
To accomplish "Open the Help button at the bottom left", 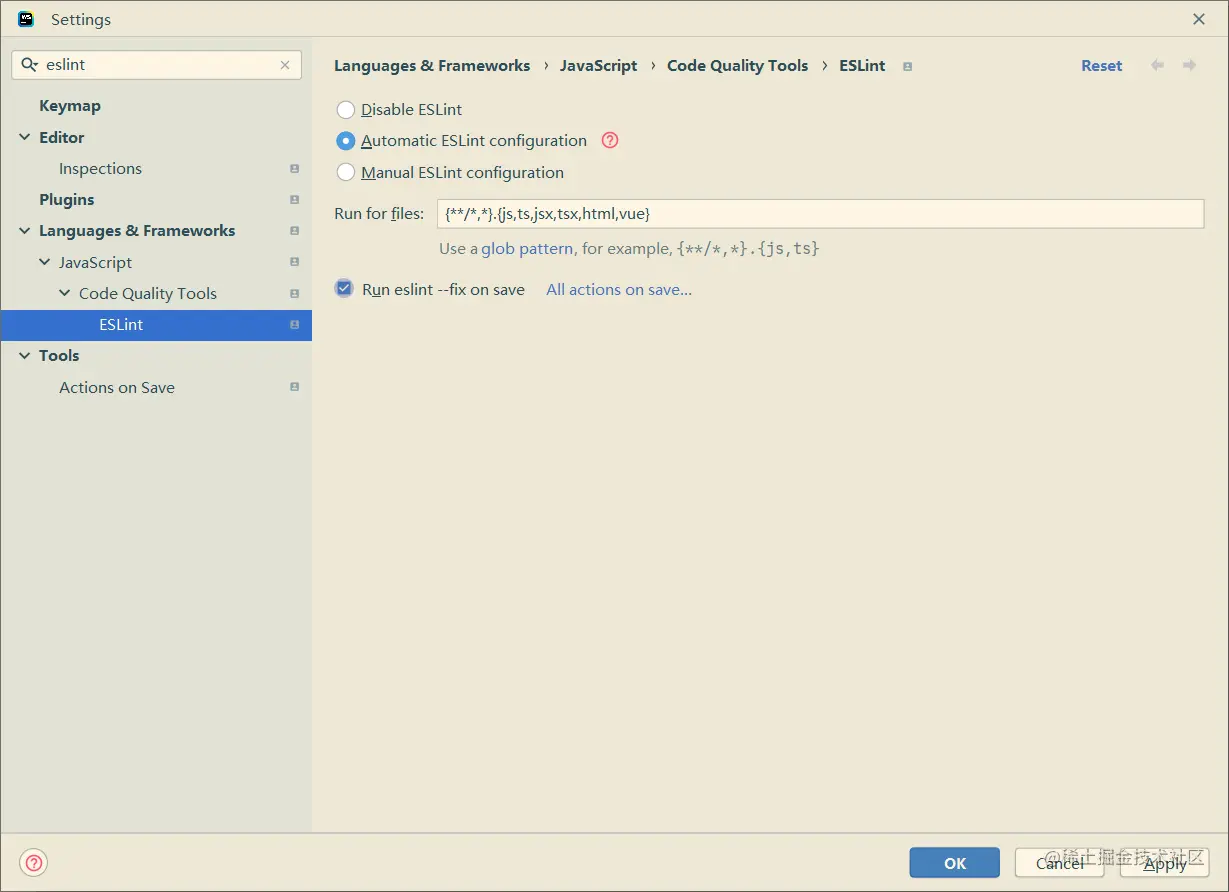I will (x=34, y=863).
